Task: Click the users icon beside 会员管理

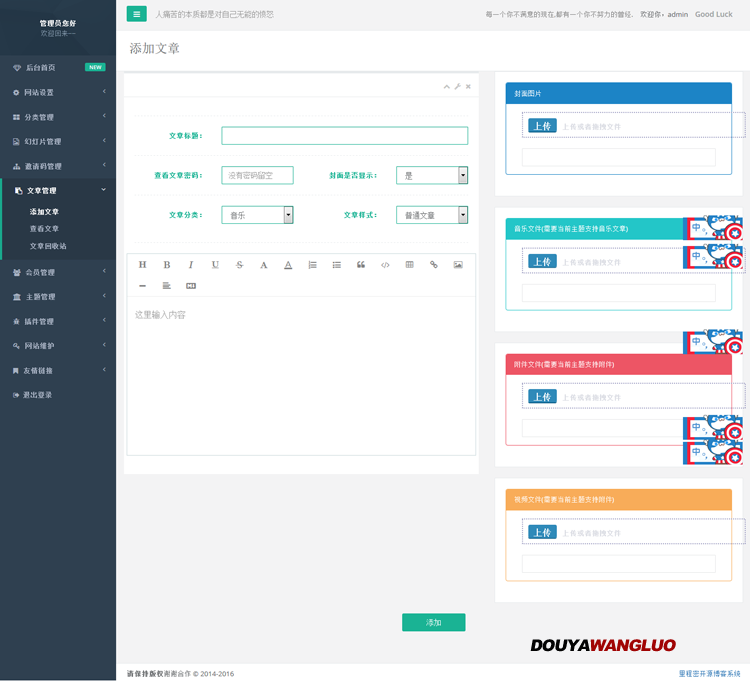Action: [x=17, y=273]
